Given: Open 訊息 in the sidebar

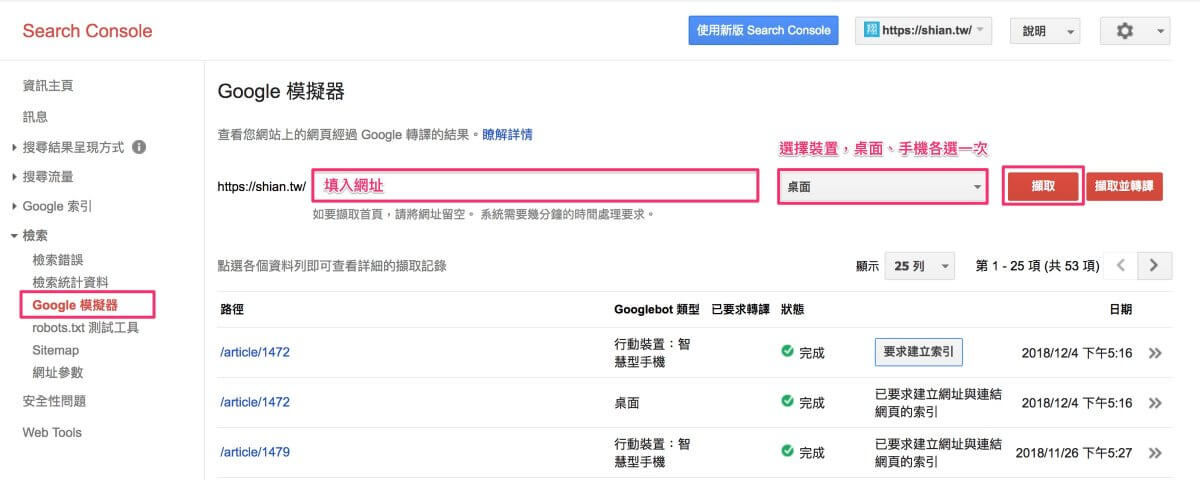Looking at the screenshot, I should click(35, 117).
